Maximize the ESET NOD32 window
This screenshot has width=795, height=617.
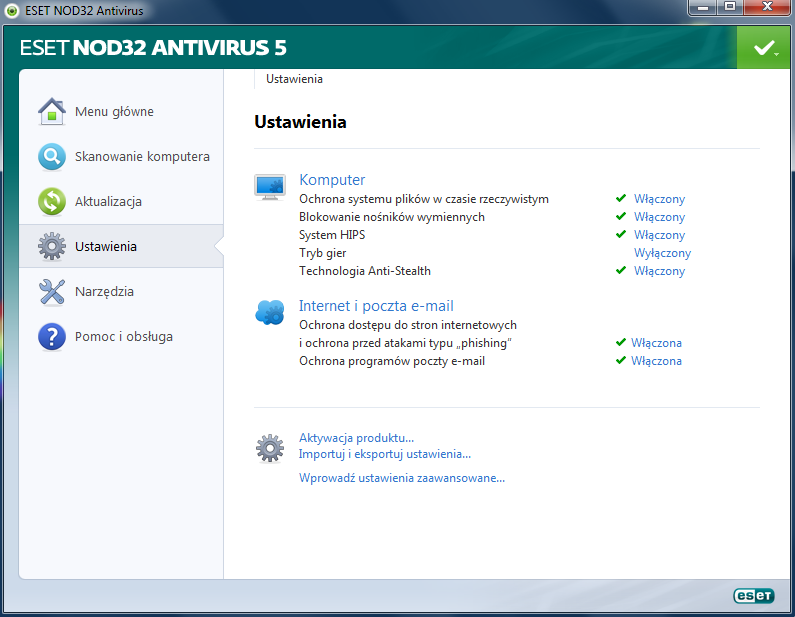tap(730, 7)
